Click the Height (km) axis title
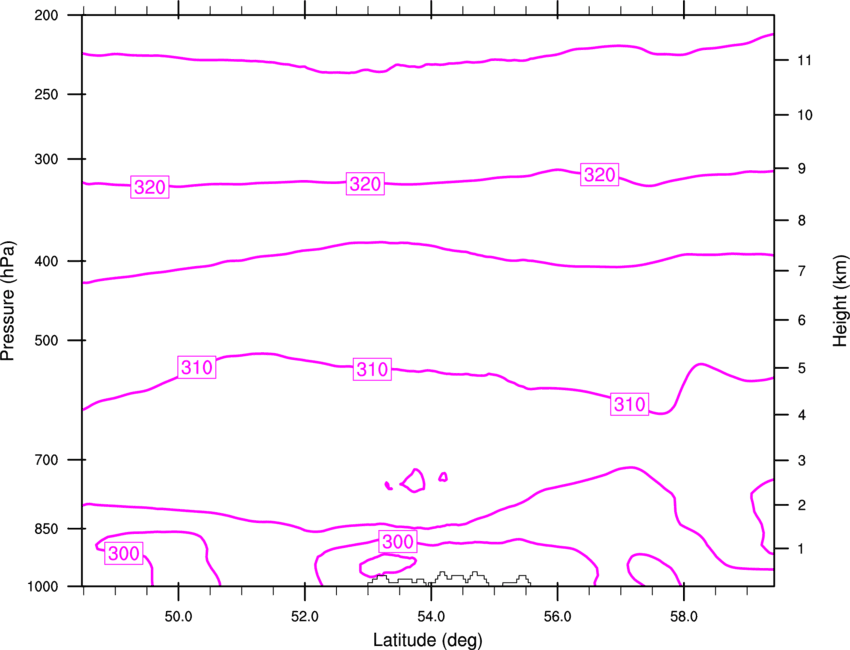Screen dimensions: 850x650 (x=840, y=300)
